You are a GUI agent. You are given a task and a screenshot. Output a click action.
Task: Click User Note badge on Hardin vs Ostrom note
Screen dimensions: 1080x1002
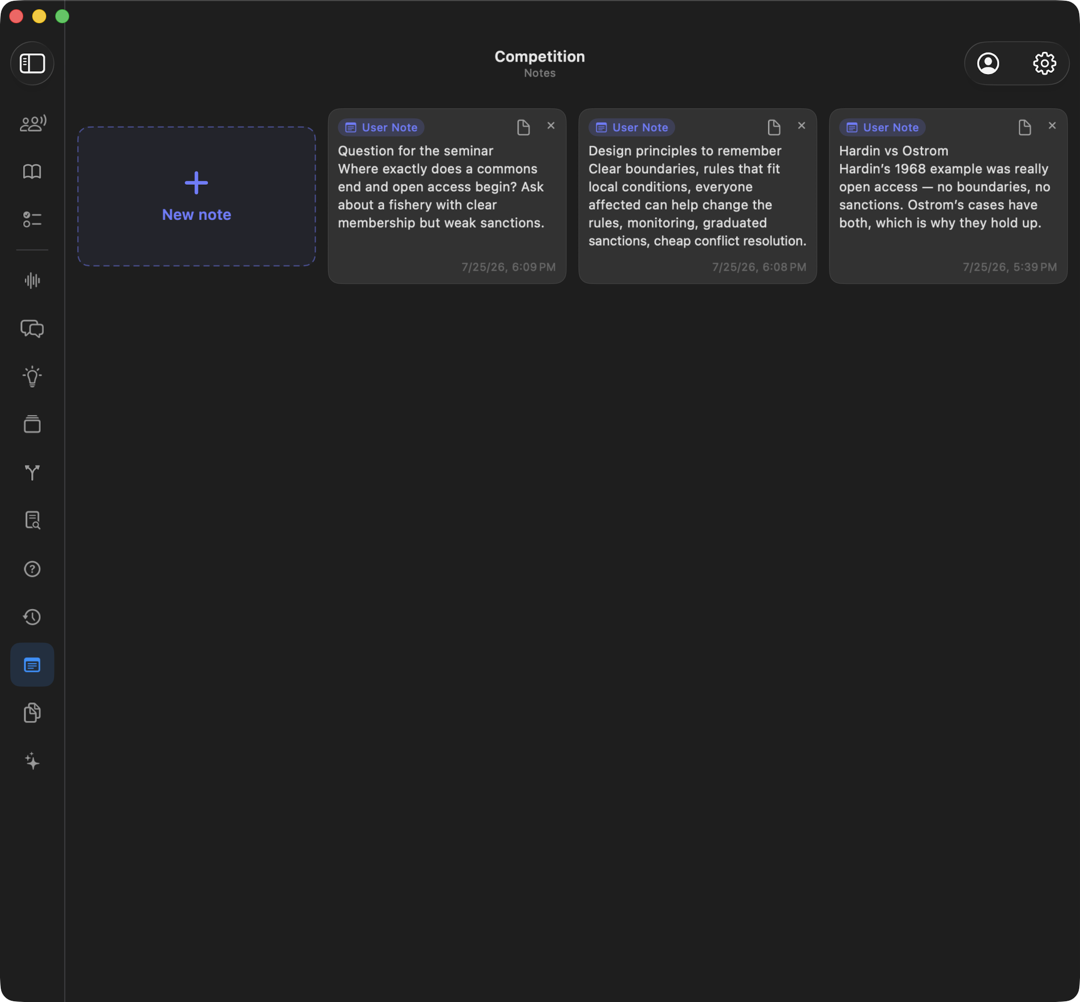pos(882,127)
